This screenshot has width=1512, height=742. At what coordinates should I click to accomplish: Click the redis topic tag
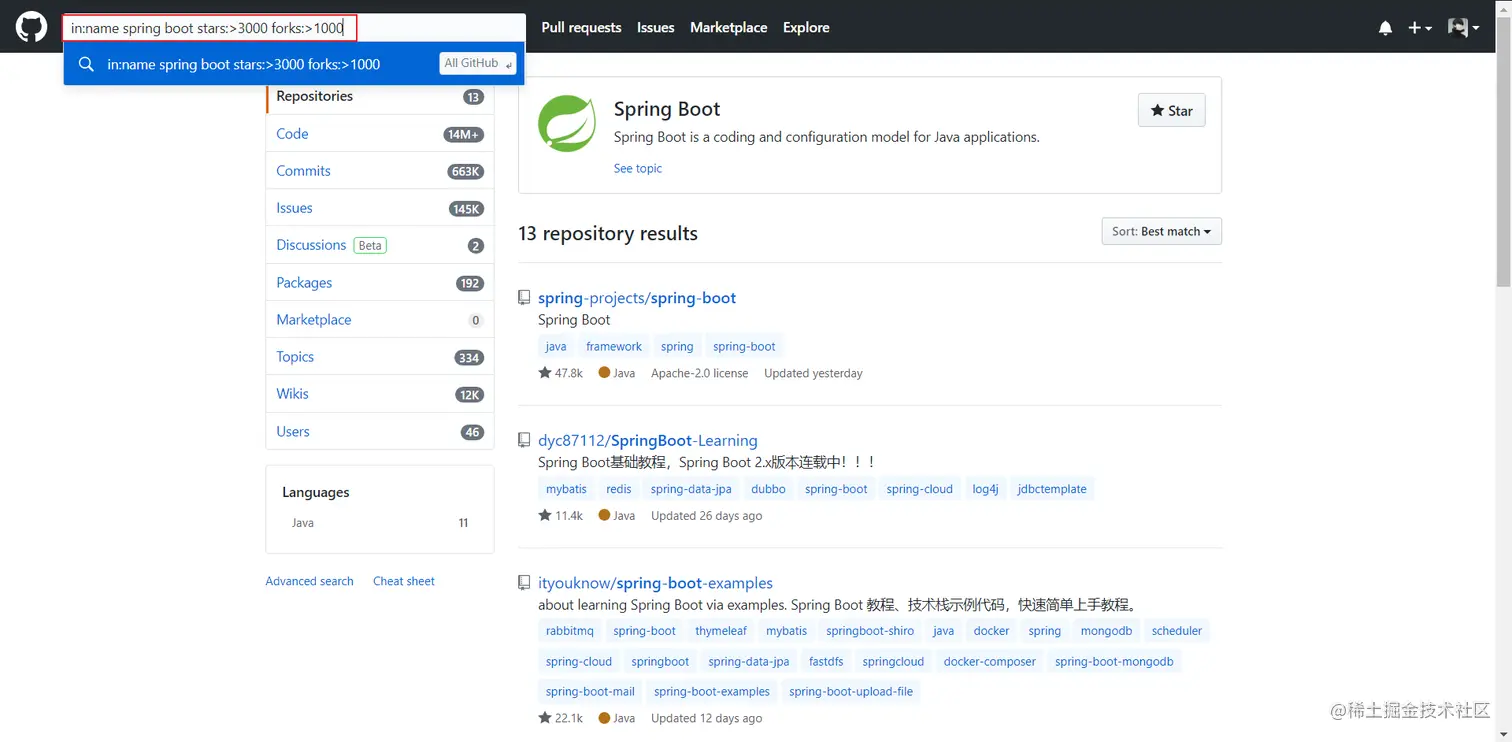[619, 489]
